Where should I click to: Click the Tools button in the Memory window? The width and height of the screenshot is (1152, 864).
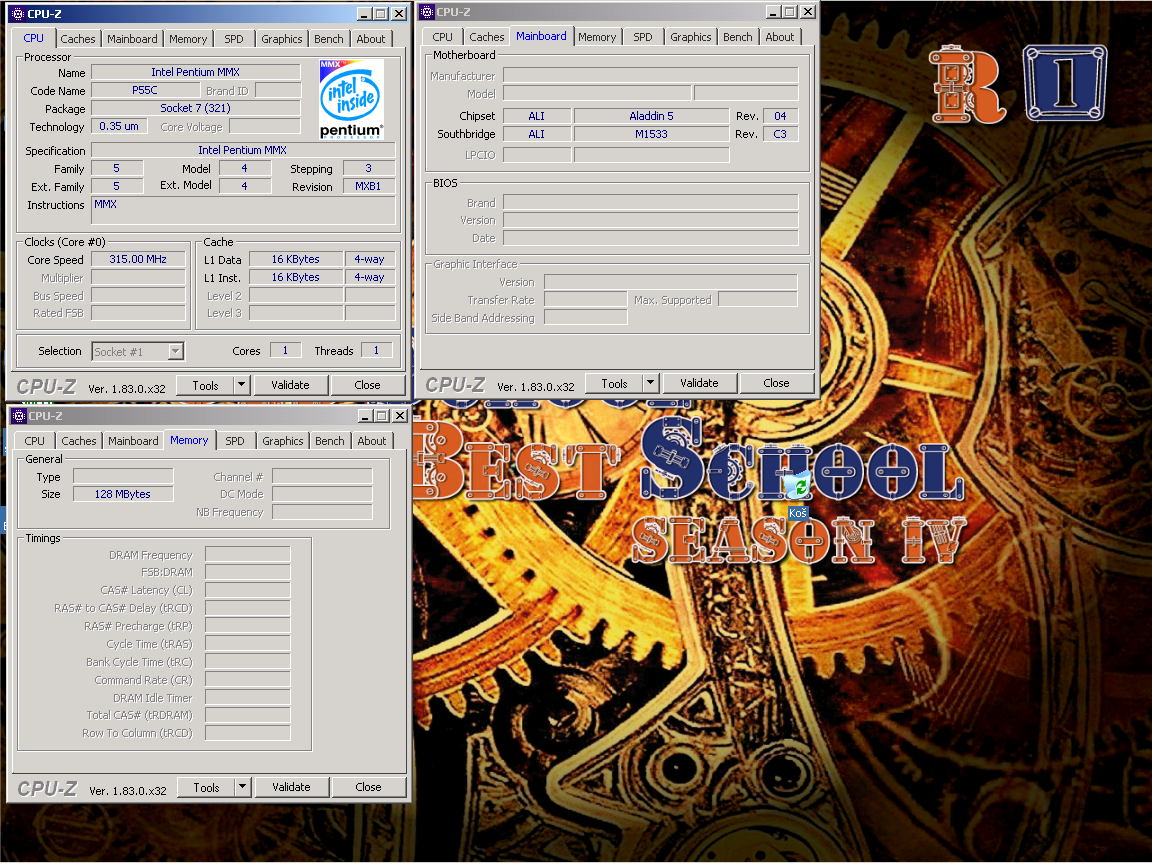pyautogui.click(x=206, y=787)
